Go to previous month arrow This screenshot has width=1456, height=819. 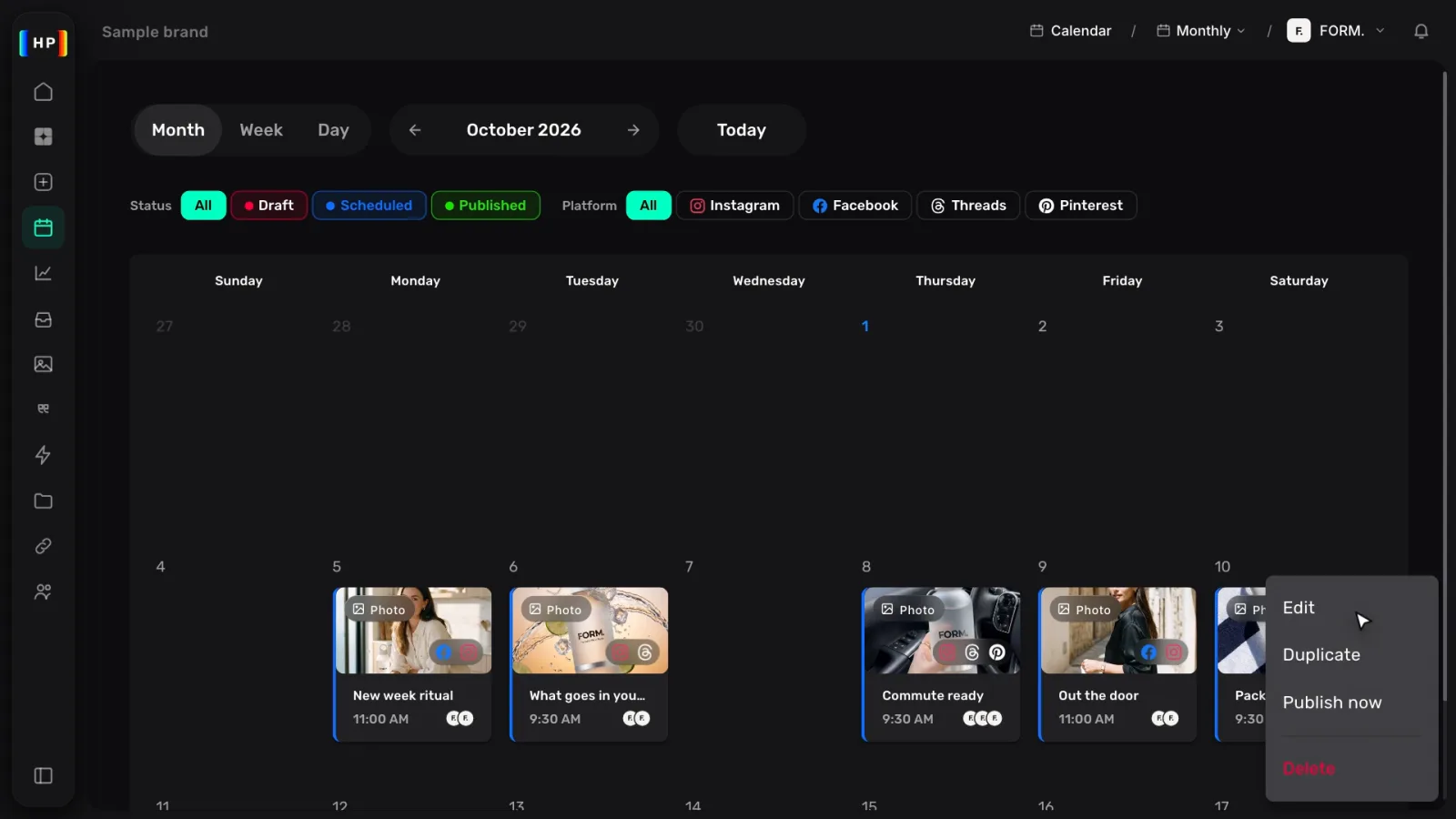[x=415, y=130]
